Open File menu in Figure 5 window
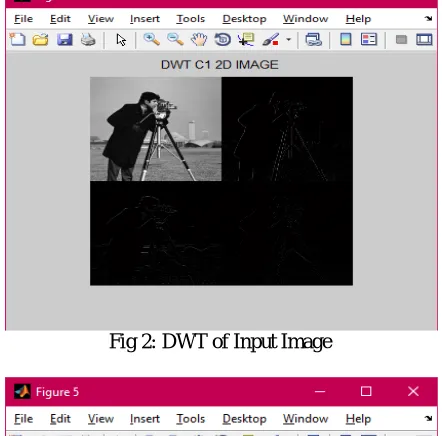The image size is (442, 436). tap(23, 419)
